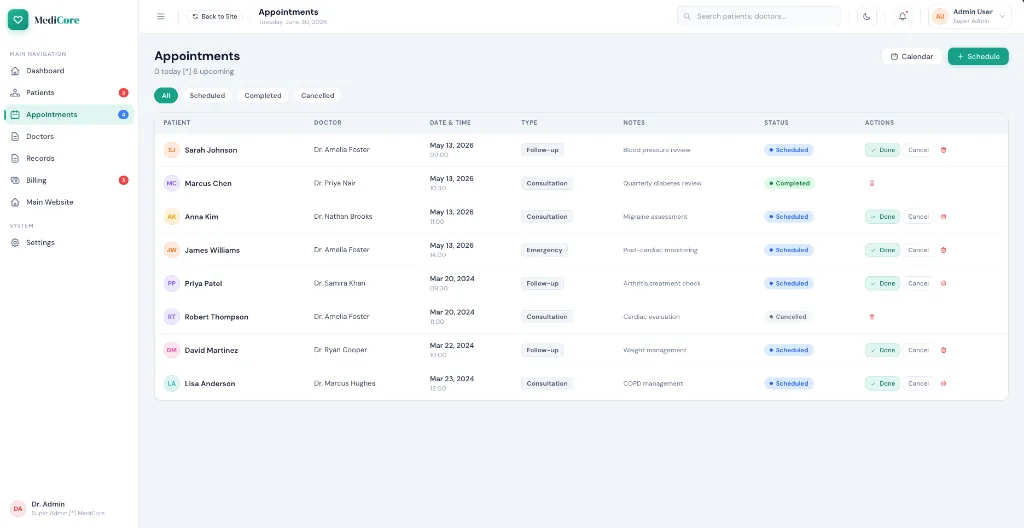Click Marcus Chen's MC avatar

pos(171,184)
